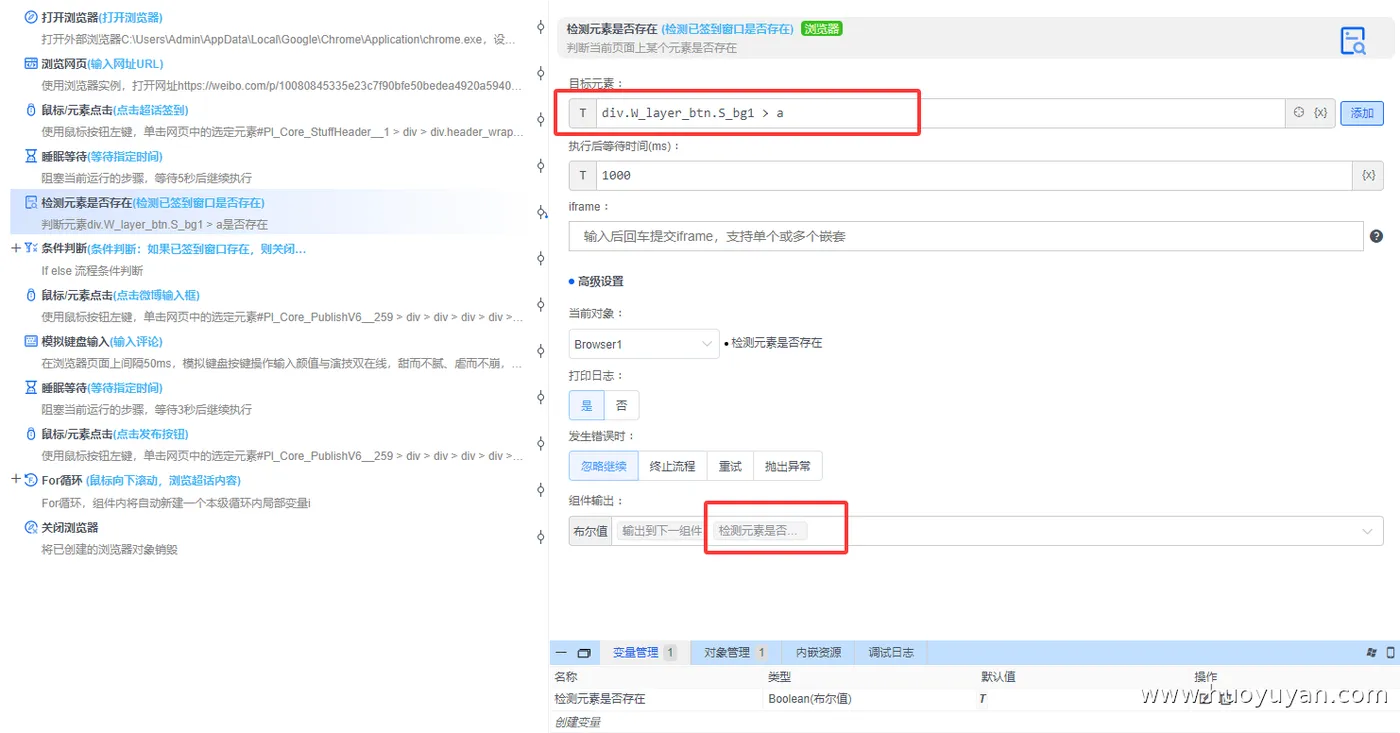Open the Browser1 当前对象 dropdown
1400x733 pixels.
[644, 344]
